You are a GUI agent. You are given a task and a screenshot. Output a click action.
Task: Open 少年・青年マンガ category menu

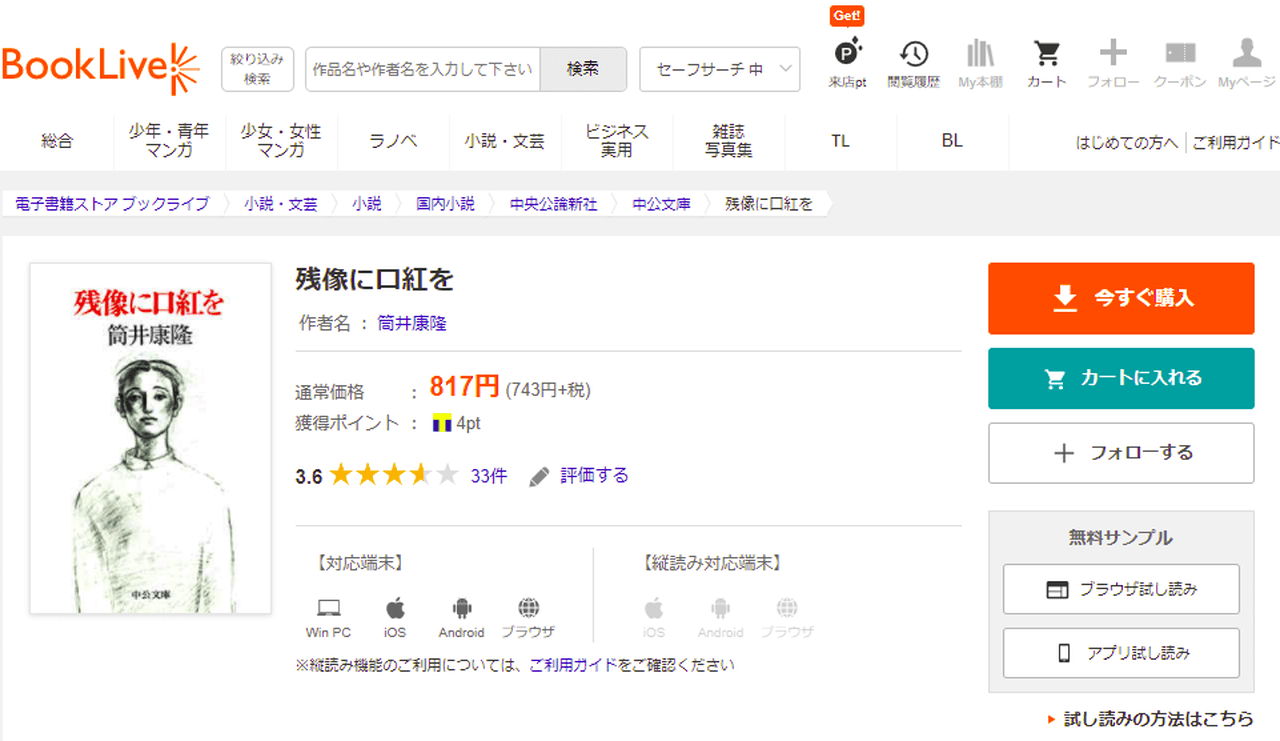click(x=169, y=141)
